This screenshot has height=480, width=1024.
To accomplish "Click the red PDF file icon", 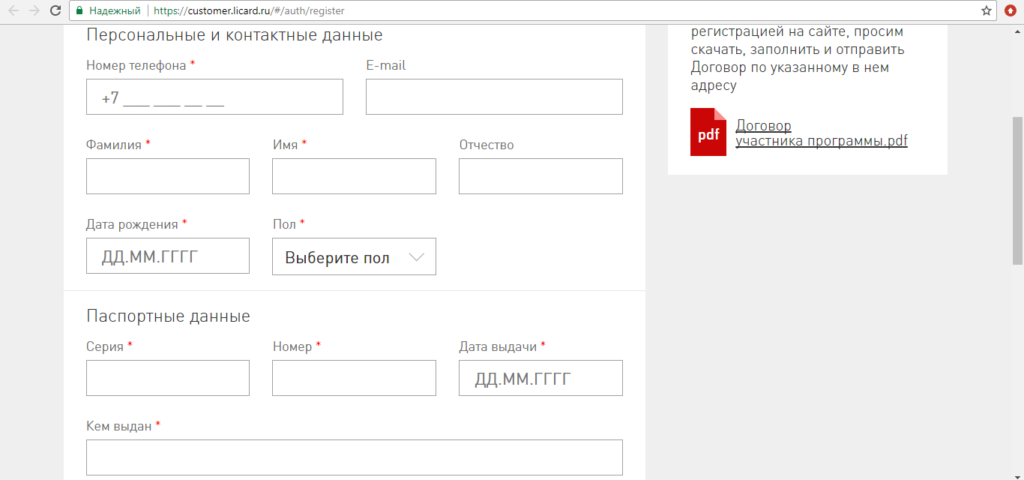I will 708,133.
